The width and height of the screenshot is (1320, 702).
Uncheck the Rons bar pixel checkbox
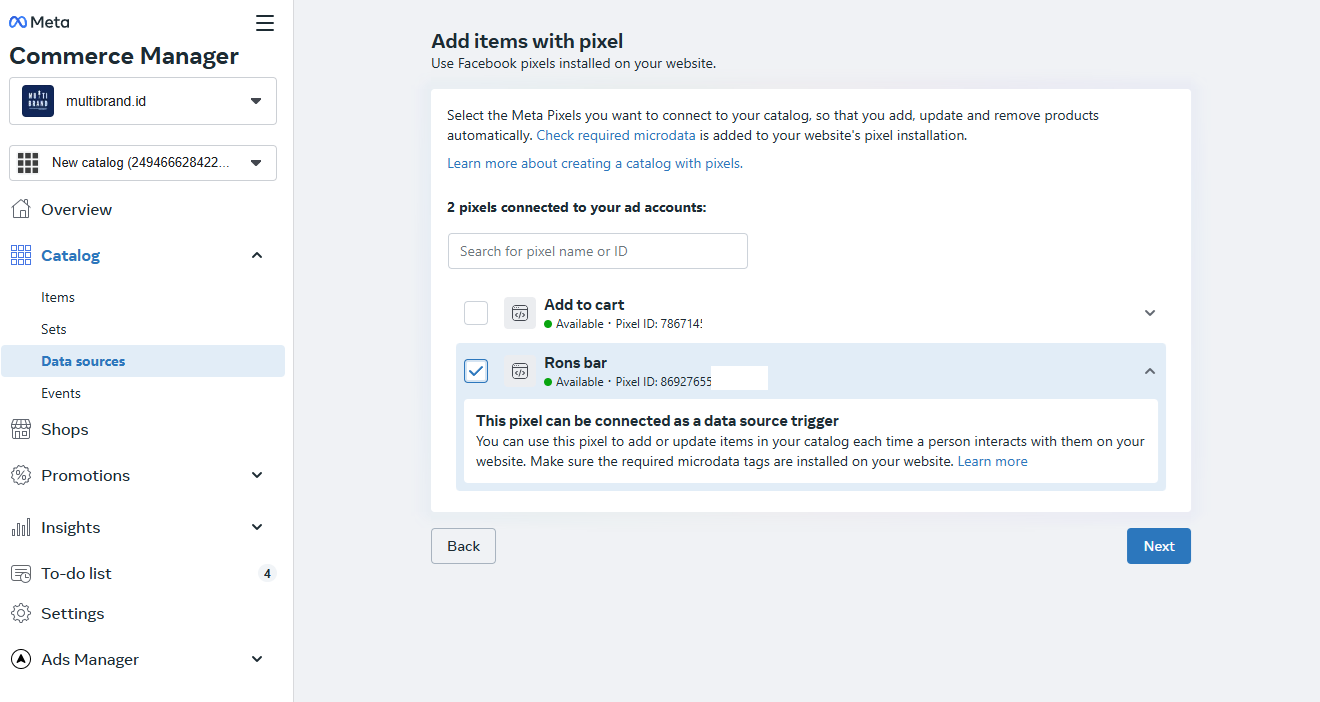point(476,371)
